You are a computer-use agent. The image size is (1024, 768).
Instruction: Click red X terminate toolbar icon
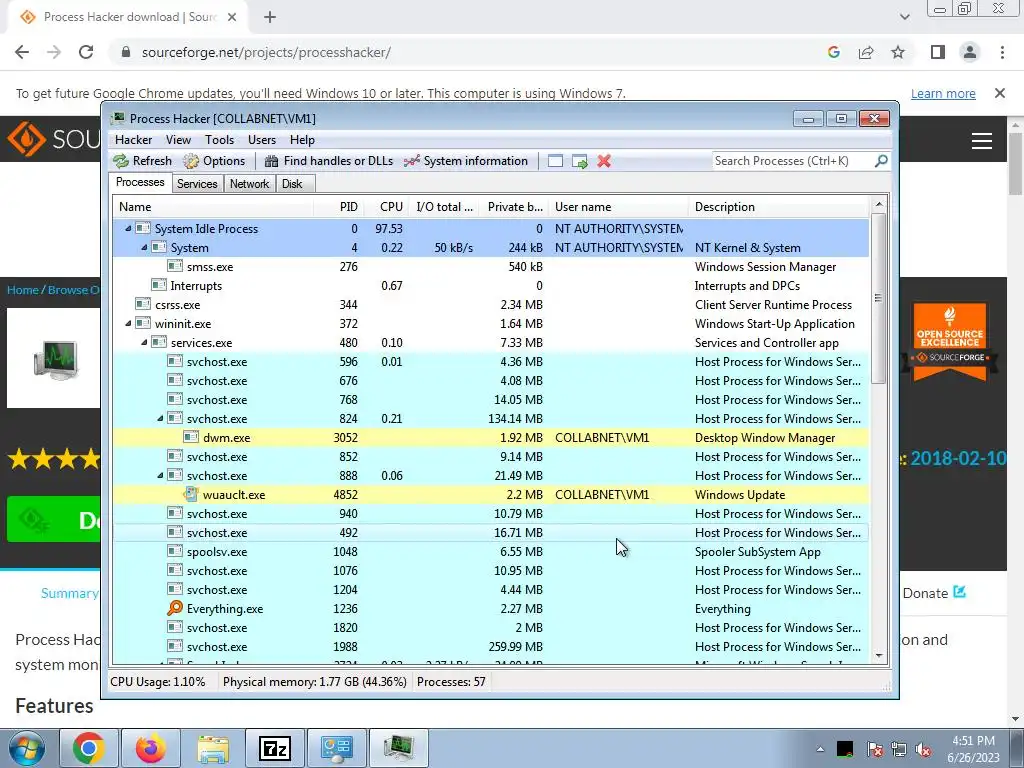pos(604,161)
